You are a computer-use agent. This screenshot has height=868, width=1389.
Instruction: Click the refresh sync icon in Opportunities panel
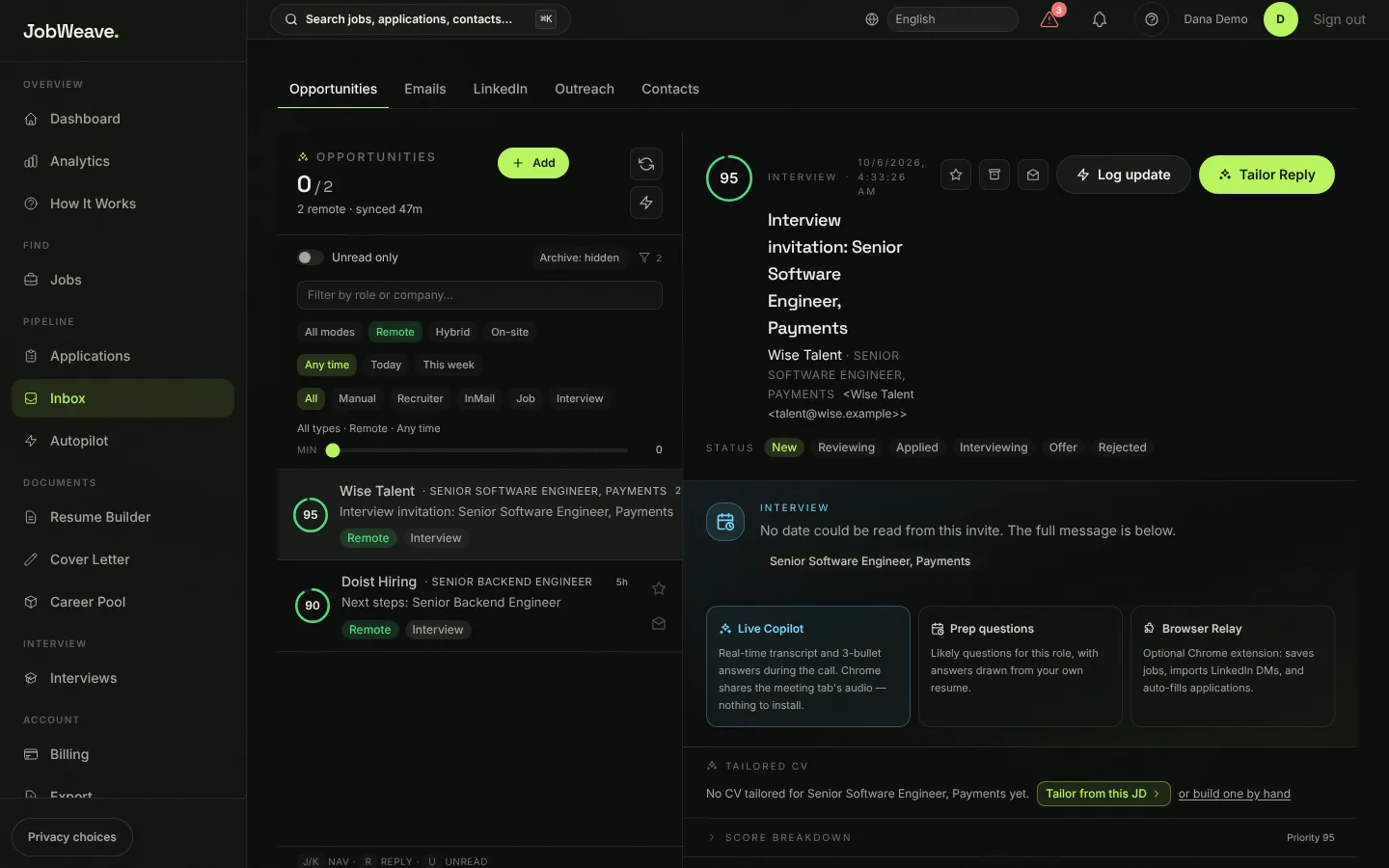[x=646, y=164]
